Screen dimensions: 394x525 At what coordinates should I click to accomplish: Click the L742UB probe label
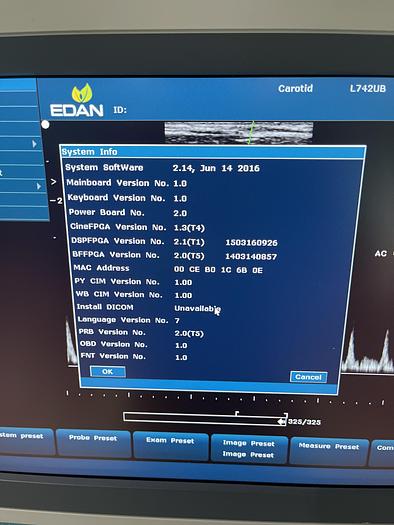tap(368, 89)
